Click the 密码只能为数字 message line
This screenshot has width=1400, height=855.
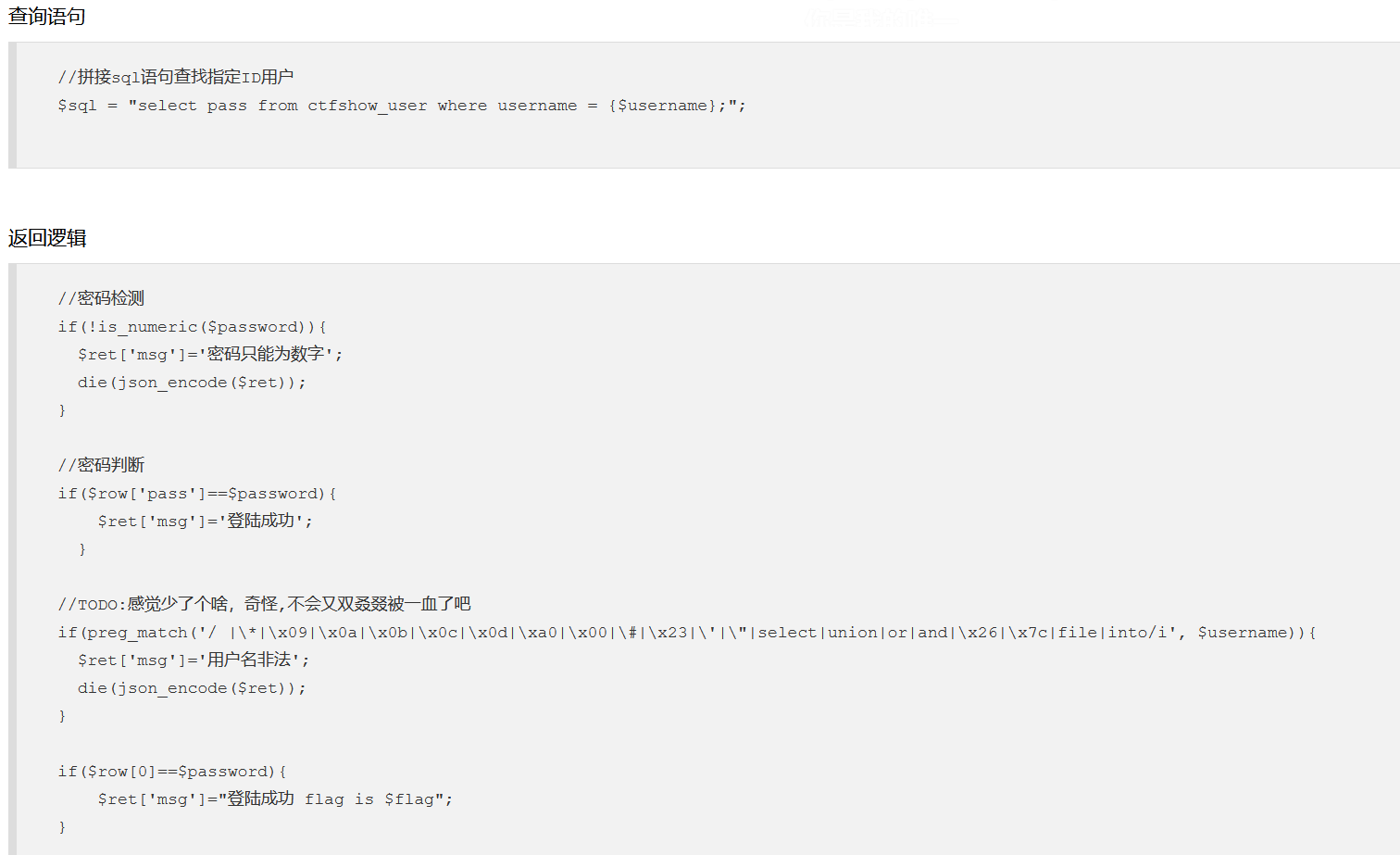click(210, 354)
